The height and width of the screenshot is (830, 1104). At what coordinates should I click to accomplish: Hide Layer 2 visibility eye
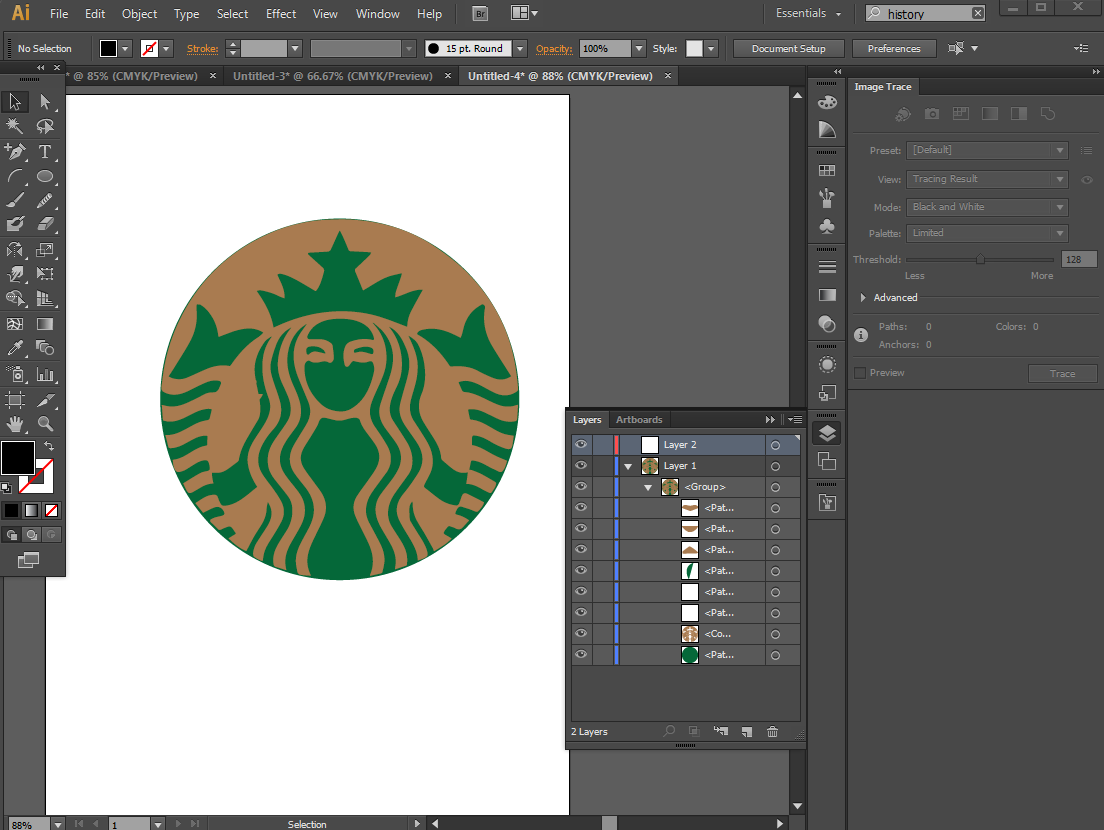point(581,444)
